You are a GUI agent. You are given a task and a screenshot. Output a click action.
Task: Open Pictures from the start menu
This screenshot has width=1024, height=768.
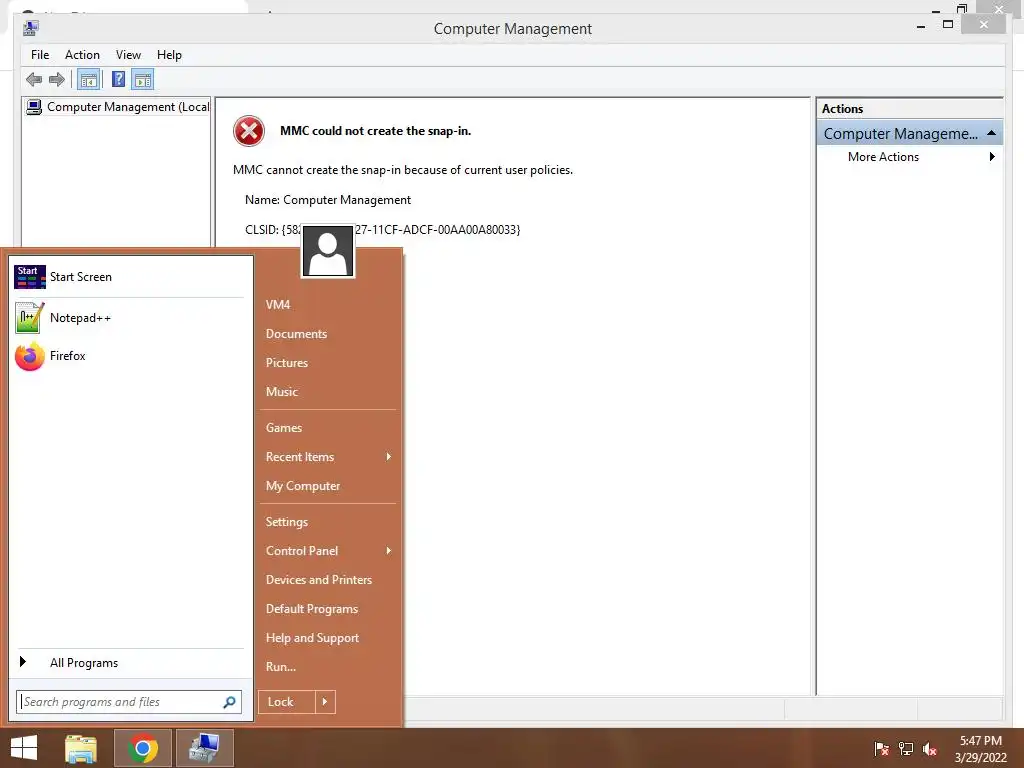pyautogui.click(x=328, y=363)
